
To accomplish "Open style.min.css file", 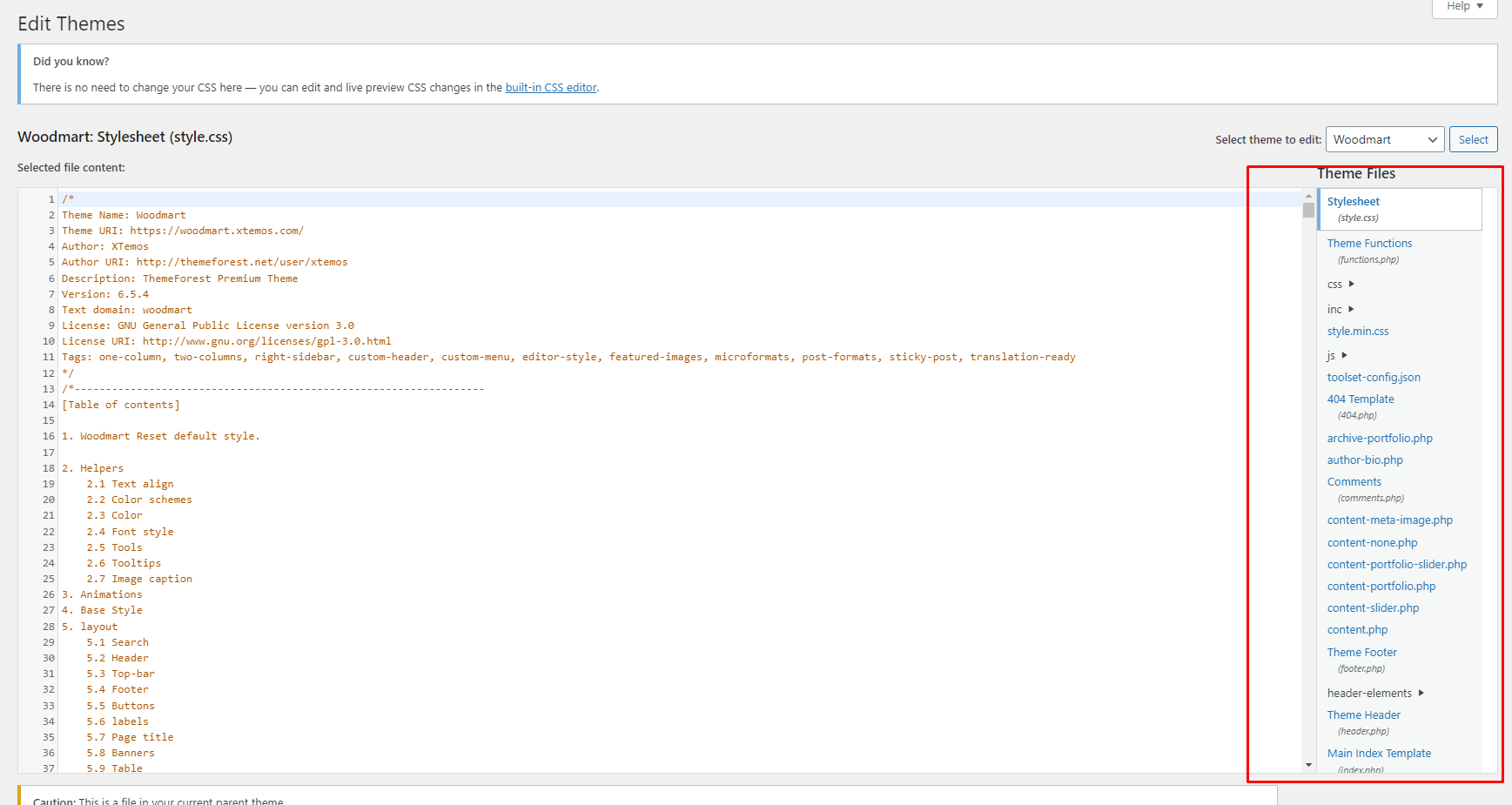I will (1358, 332).
